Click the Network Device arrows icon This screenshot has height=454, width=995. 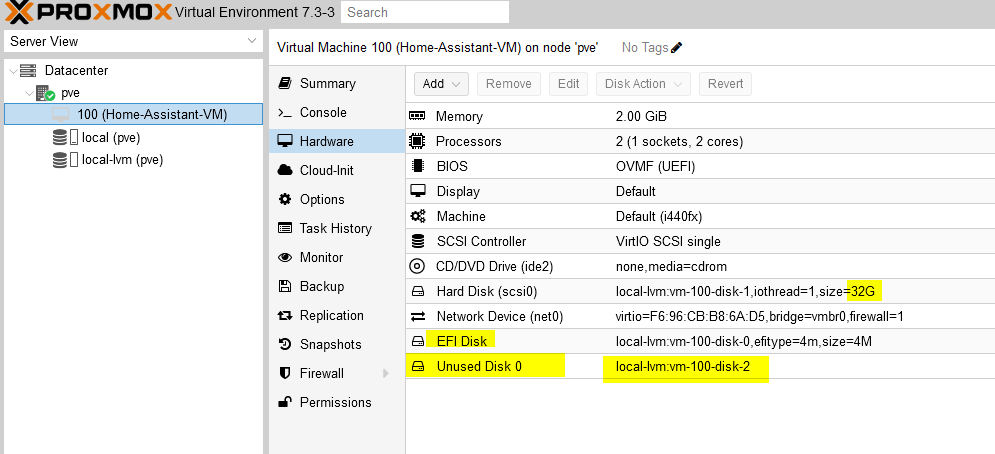click(418, 316)
